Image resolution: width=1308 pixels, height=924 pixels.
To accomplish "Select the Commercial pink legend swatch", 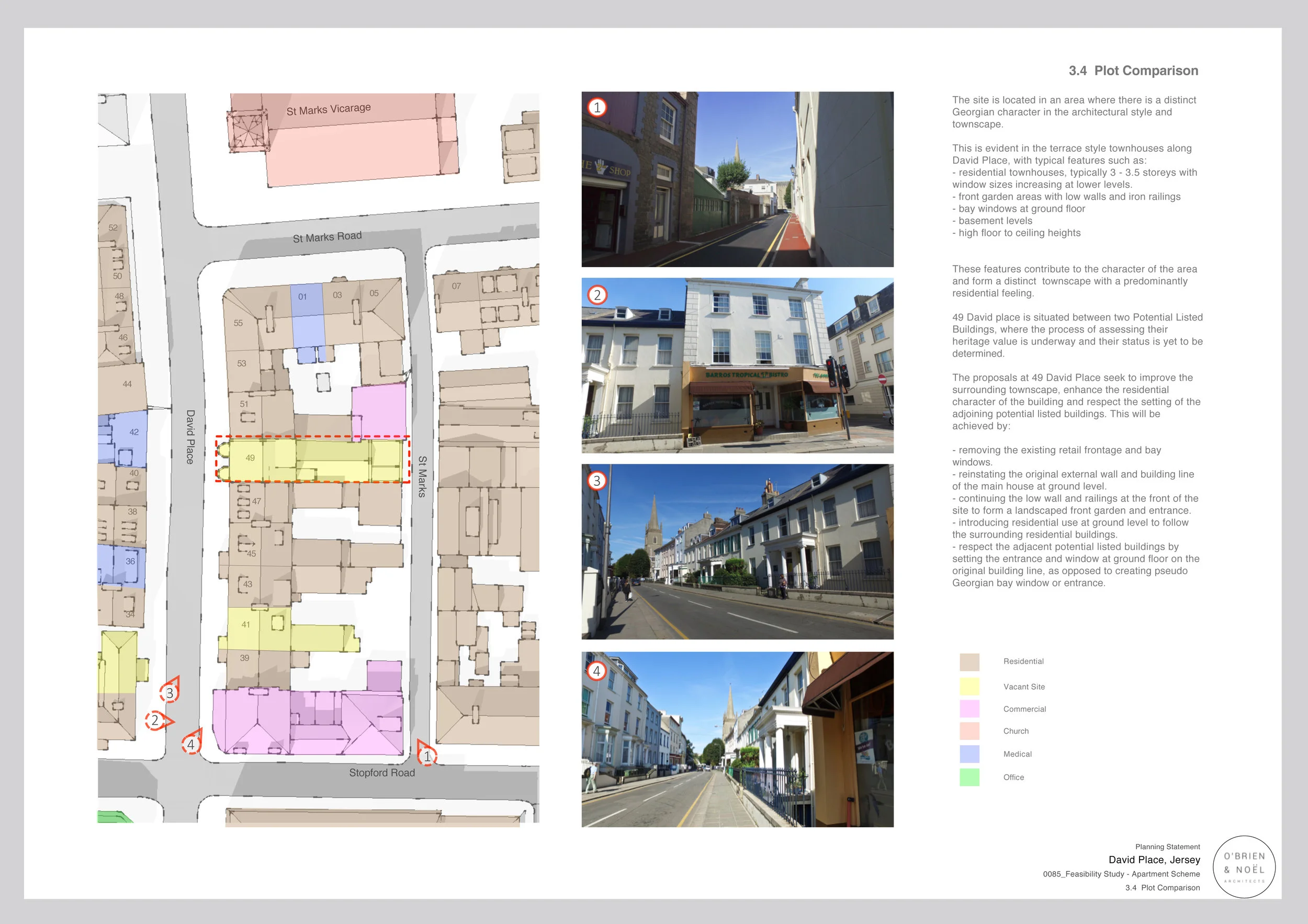I will point(969,709).
